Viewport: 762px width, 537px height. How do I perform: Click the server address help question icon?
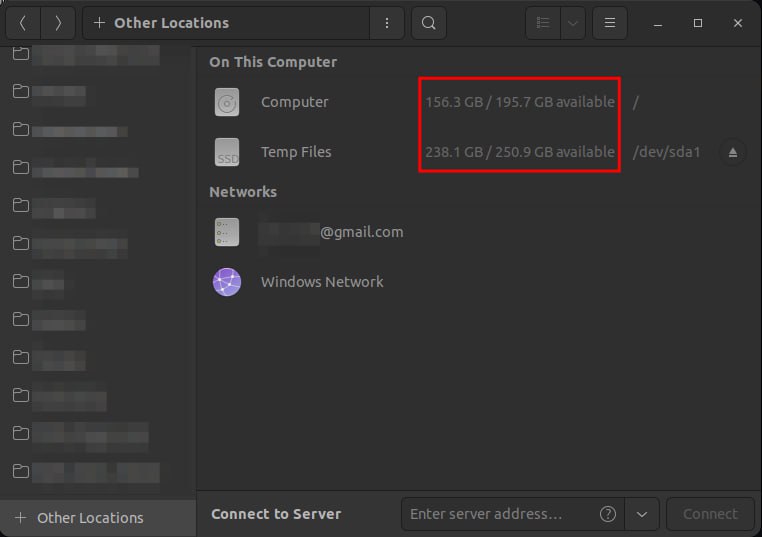(607, 514)
